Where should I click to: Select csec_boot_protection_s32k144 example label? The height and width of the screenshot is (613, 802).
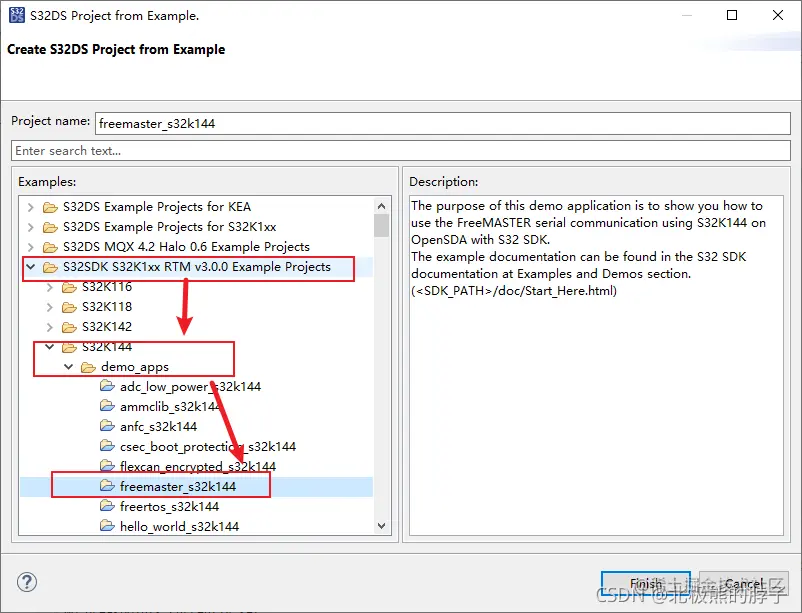pos(208,446)
